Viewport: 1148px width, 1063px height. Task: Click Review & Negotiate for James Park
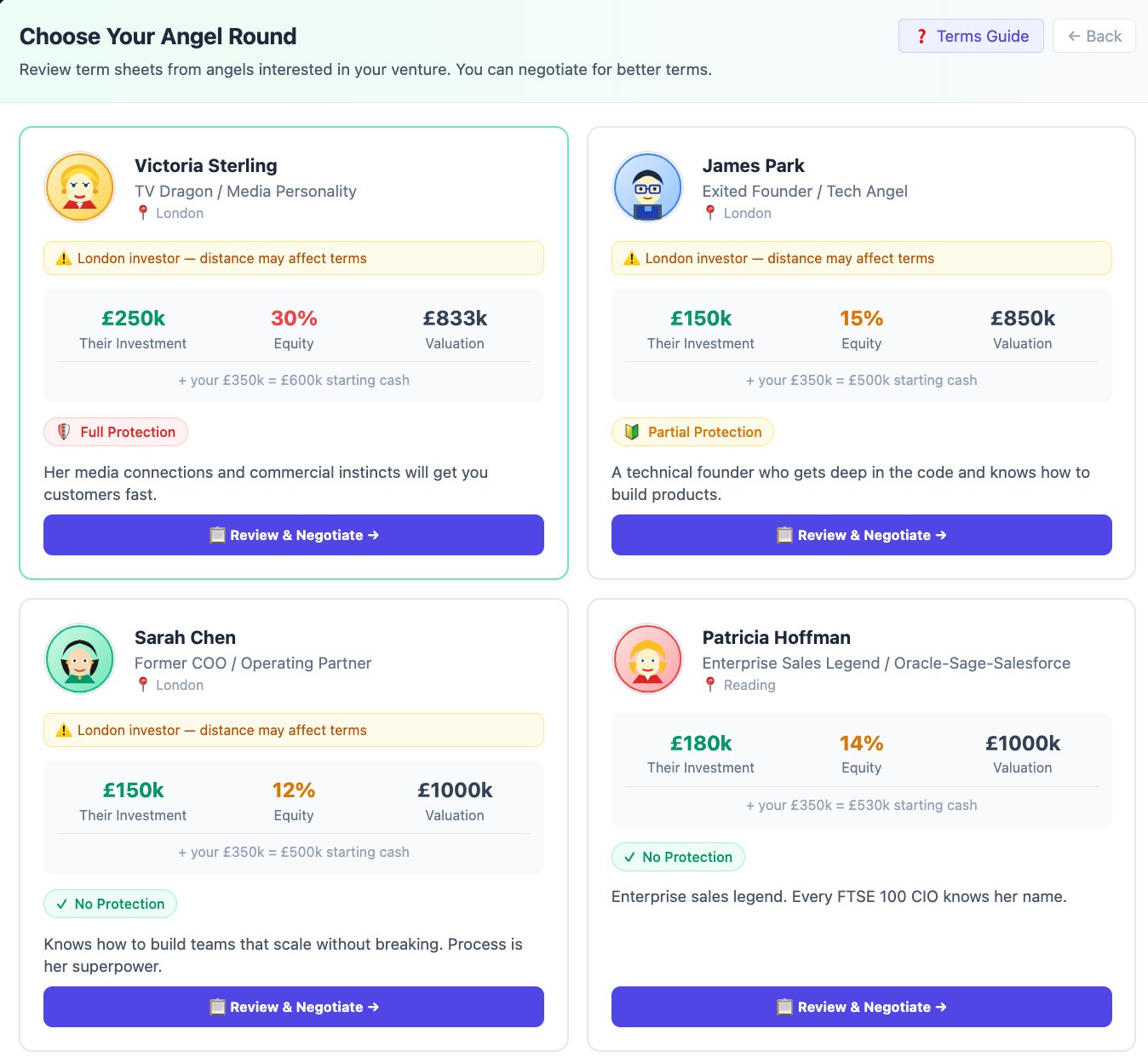point(861,535)
